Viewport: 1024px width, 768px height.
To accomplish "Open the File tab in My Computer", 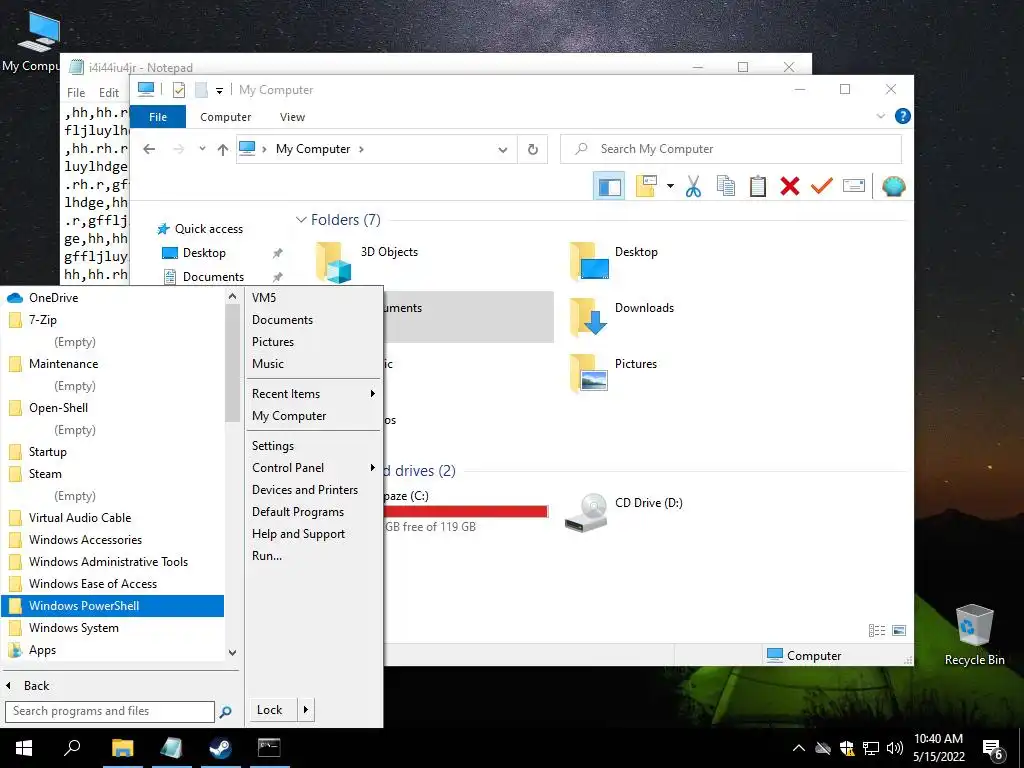I will pos(158,117).
